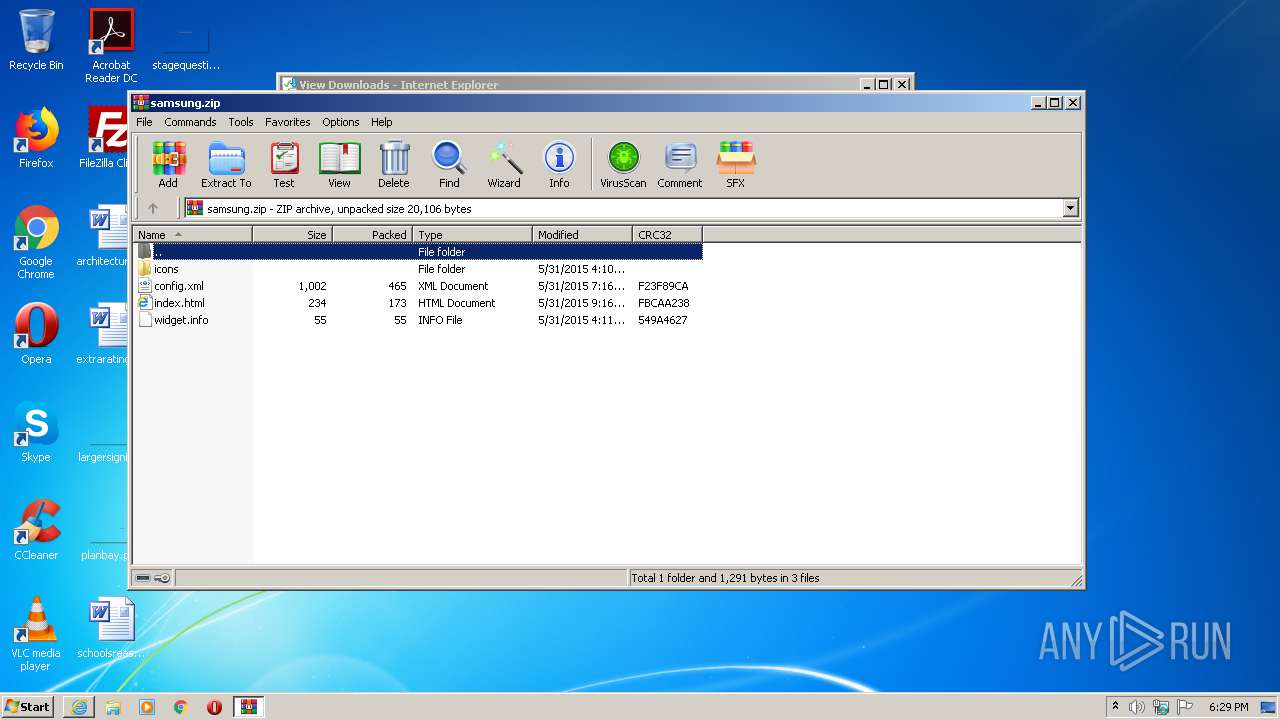Sort by CRC32 column header
Viewport: 1280px width, 720px height.
(x=667, y=235)
